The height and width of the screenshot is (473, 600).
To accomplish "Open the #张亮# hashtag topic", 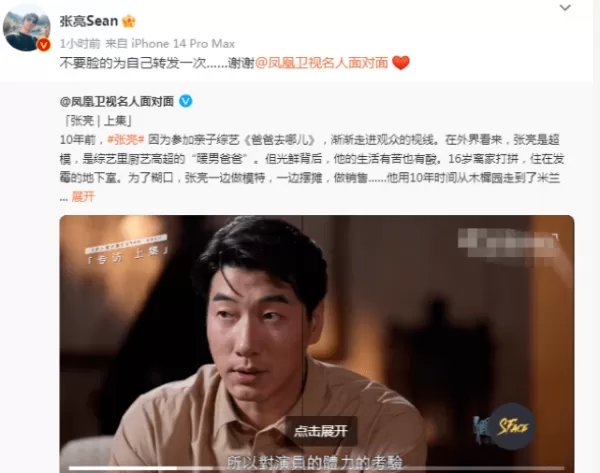I will [126, 140].
